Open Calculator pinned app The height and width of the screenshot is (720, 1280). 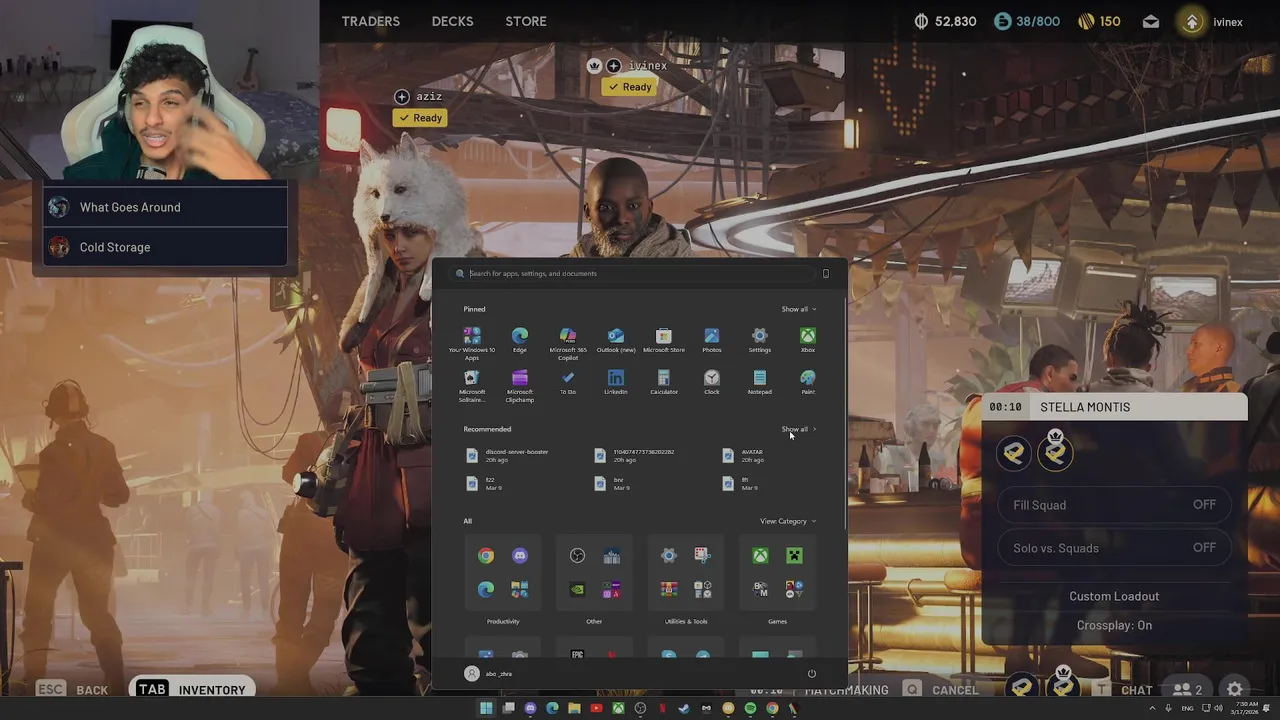pos(664,382)
